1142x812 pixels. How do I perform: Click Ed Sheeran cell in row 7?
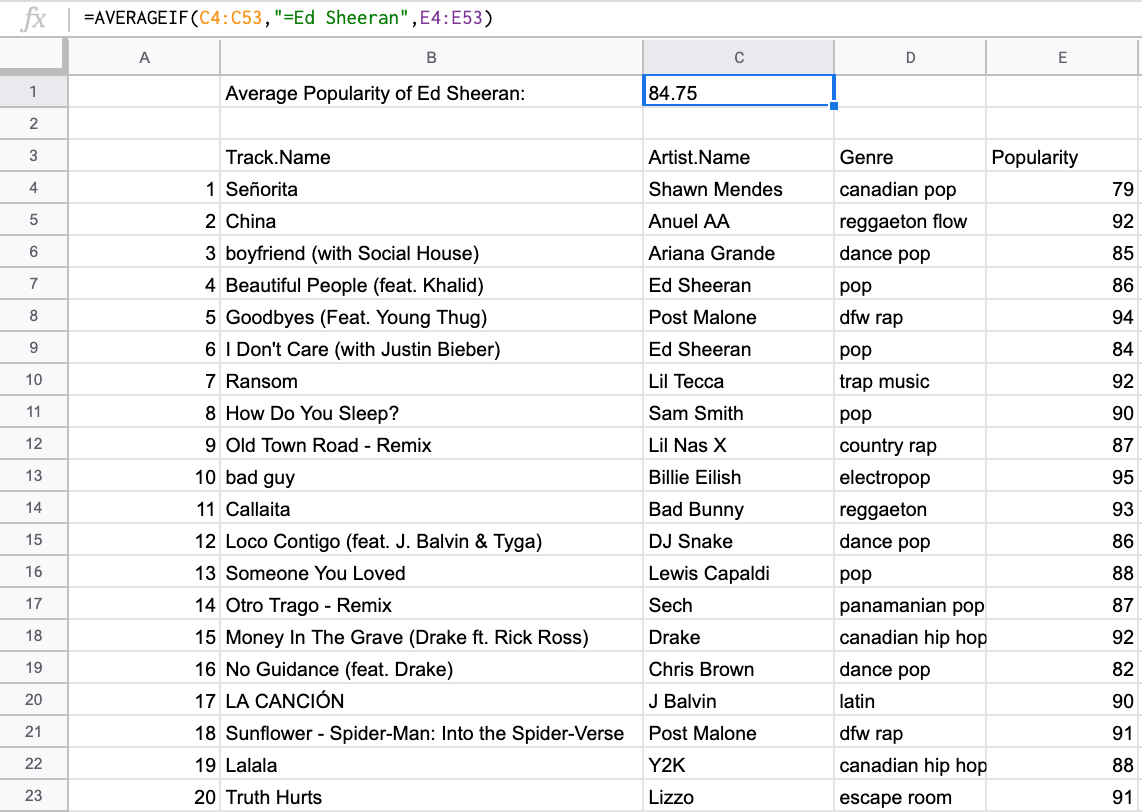(739, 284)
